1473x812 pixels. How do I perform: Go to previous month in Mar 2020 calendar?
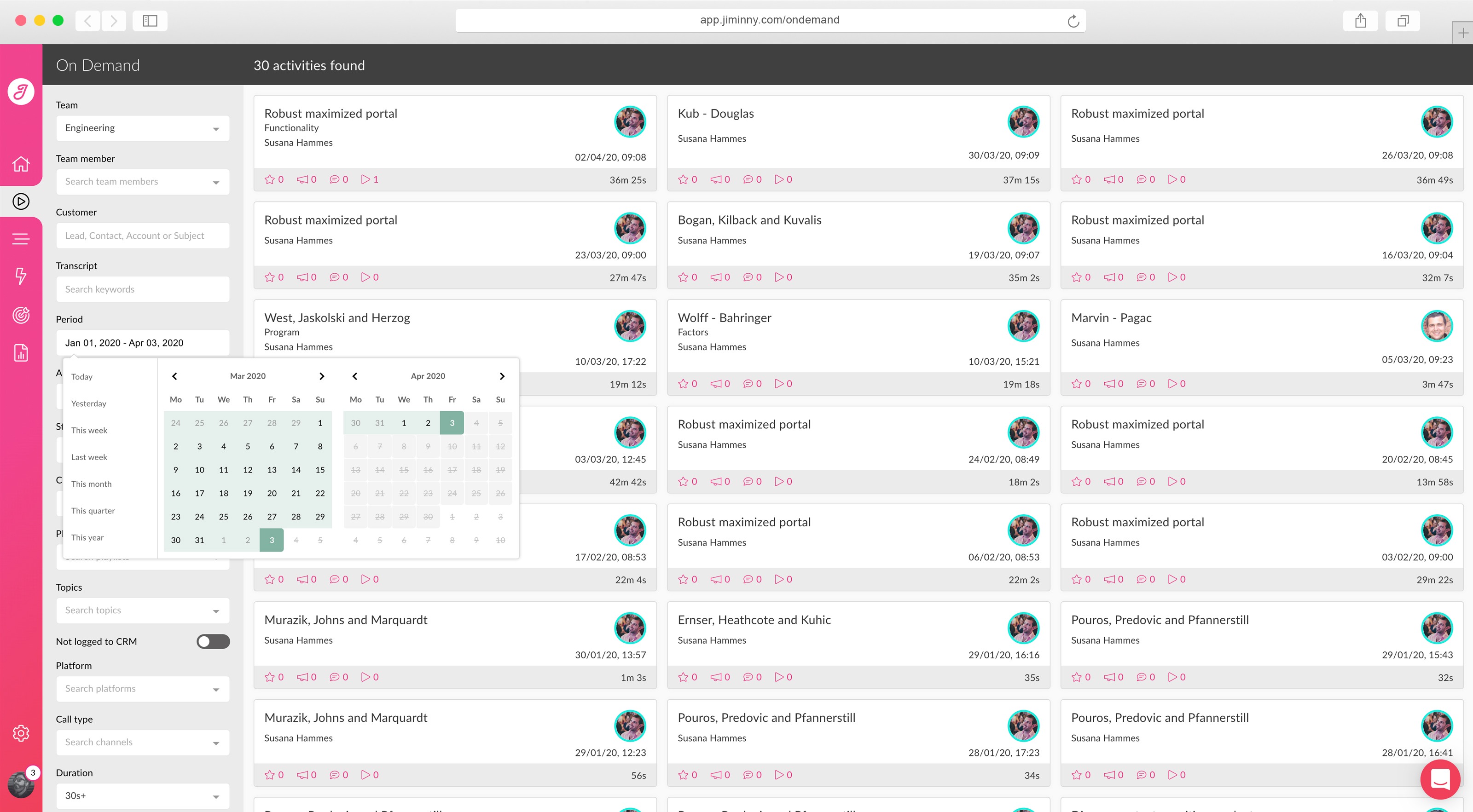click(174, 376)
